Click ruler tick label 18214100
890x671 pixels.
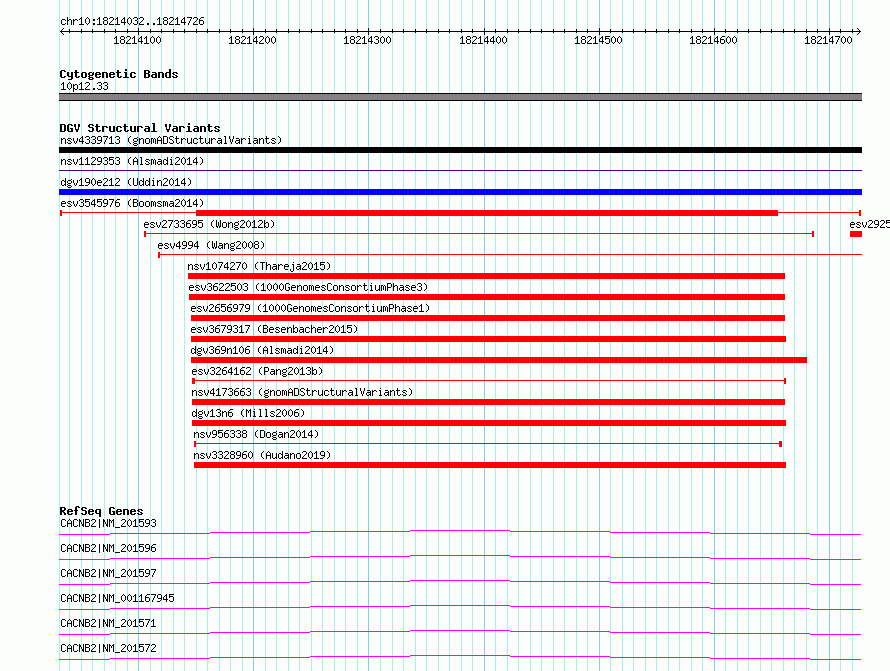(x=137, y=40)
